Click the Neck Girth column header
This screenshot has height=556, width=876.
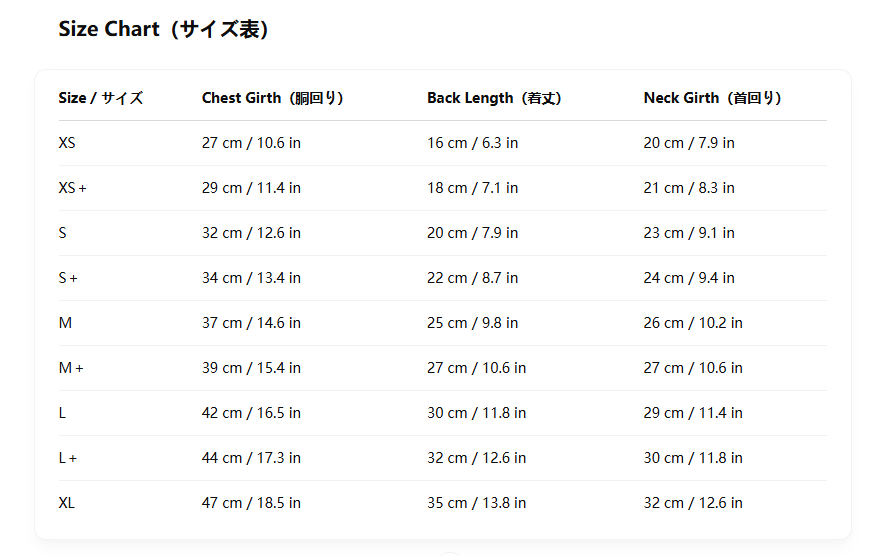pyautogui.click(x=712, y=98)
